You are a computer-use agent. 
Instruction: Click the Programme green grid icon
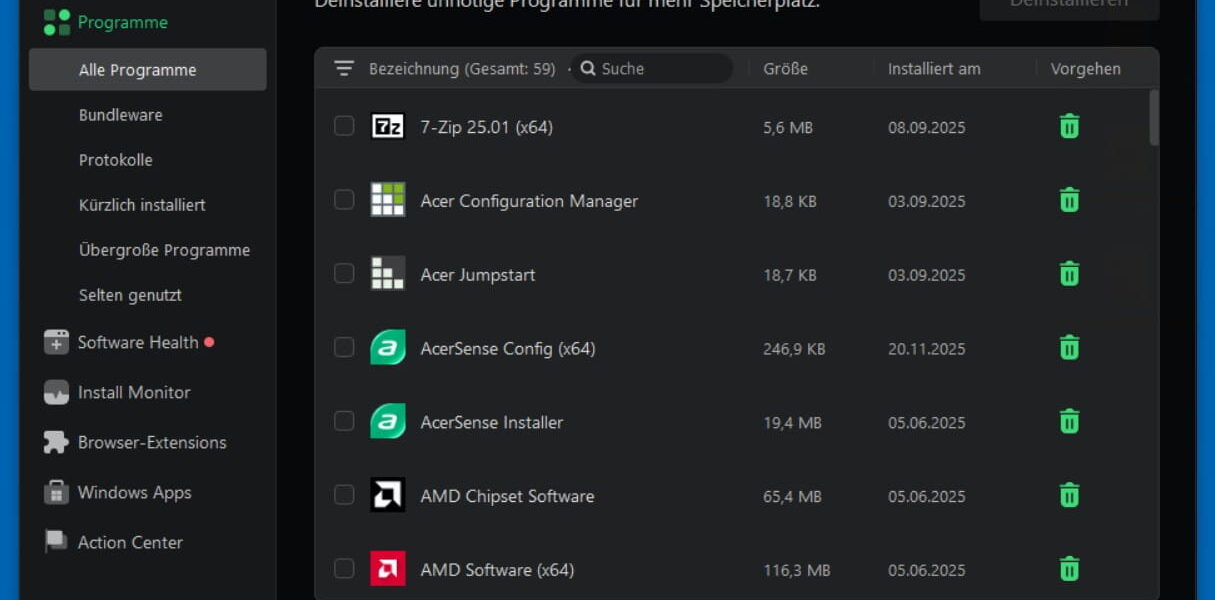pos(57,22)
